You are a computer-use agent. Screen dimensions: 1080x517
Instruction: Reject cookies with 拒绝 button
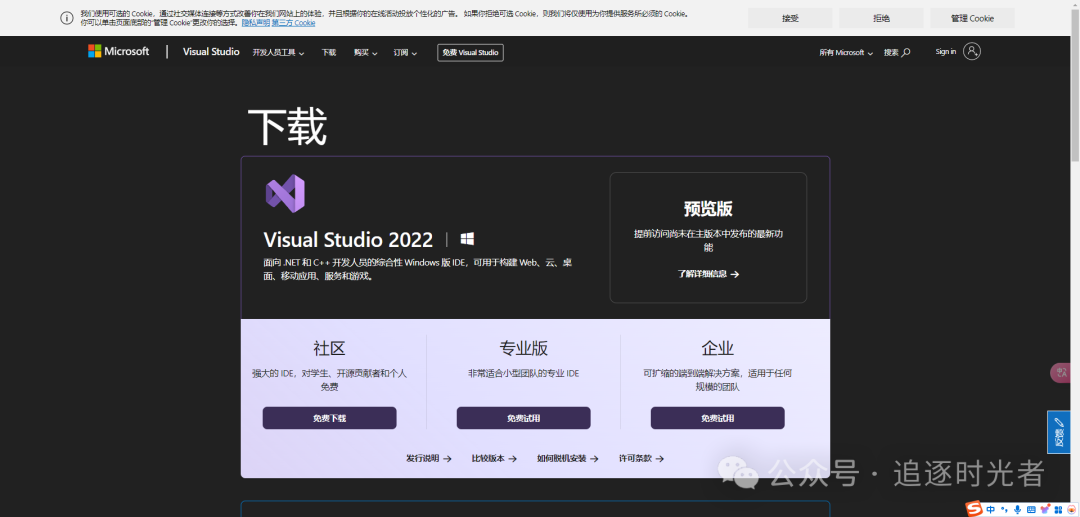coord(881,18)
